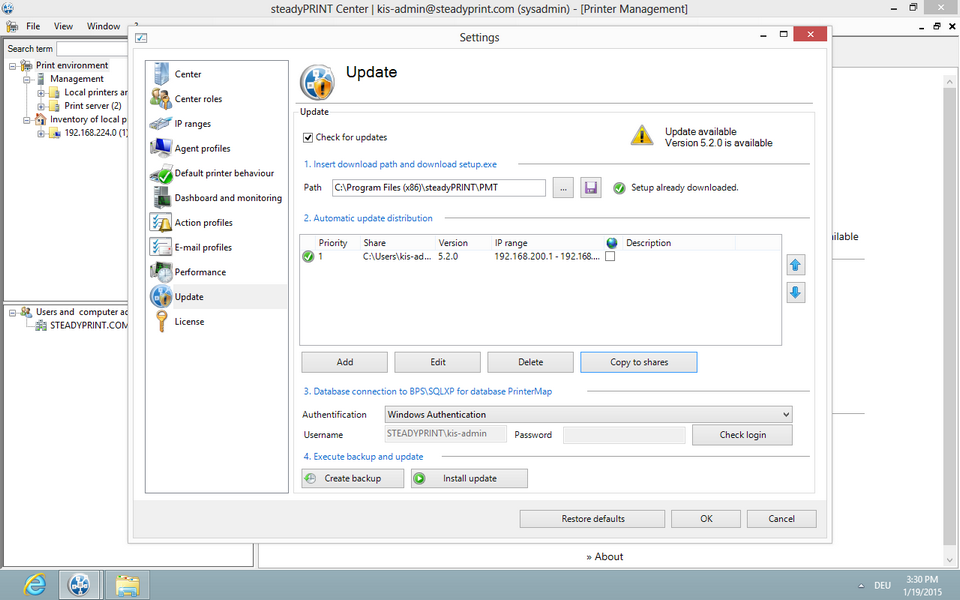Go to the Agent profiles section
This screenshot has width=960, height=600.
click(202, 149)
